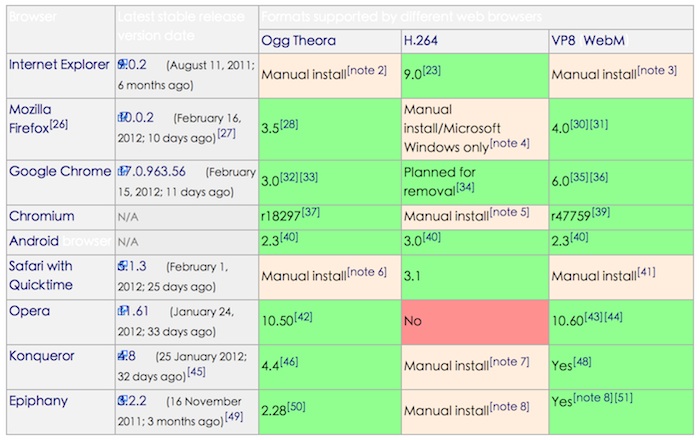The height and width of the screenshot is (440, 700).
Task: Click the Safari with Quicktime link
Action: 41,275
